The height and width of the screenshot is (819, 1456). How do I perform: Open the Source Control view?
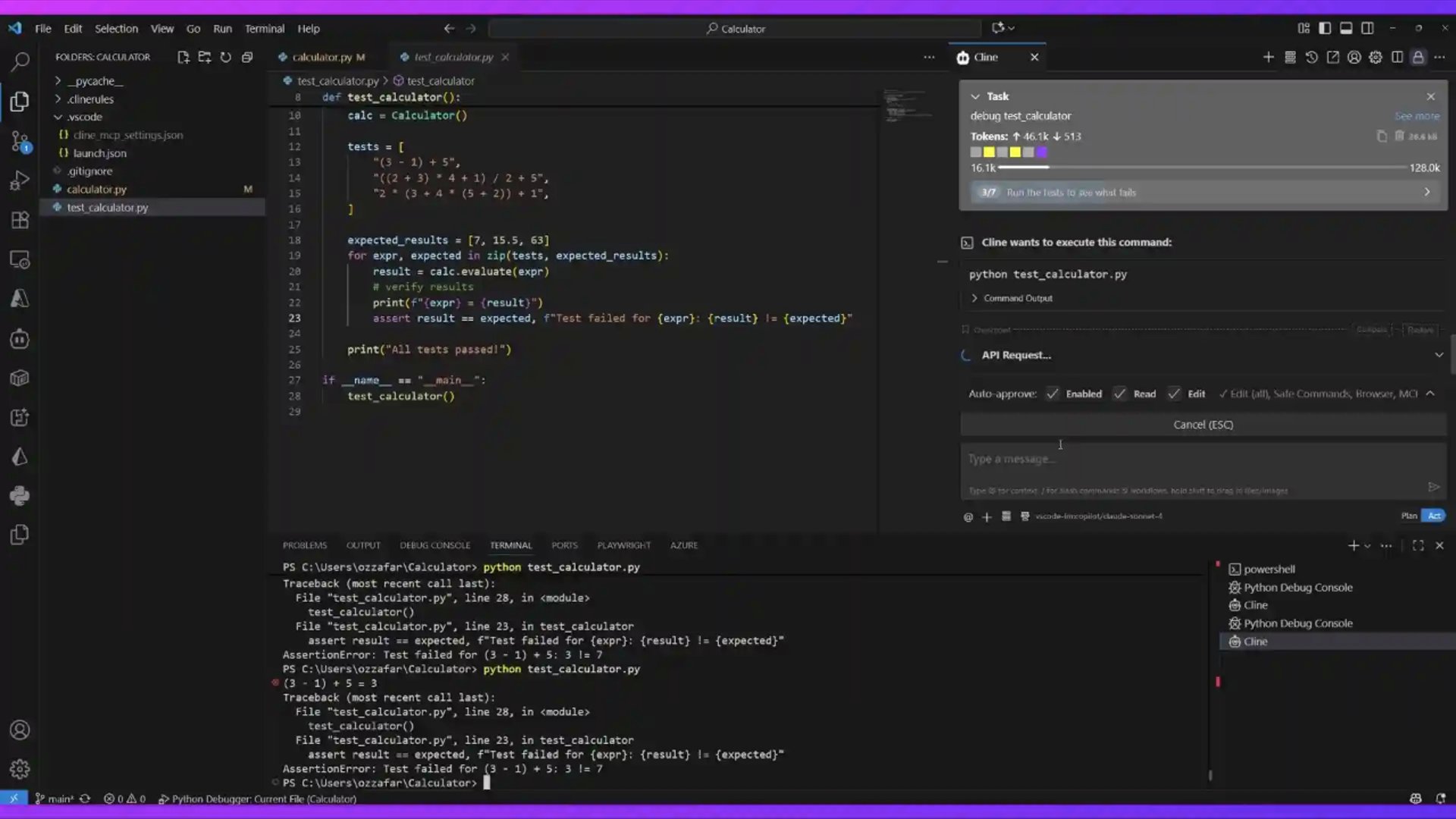20,141
